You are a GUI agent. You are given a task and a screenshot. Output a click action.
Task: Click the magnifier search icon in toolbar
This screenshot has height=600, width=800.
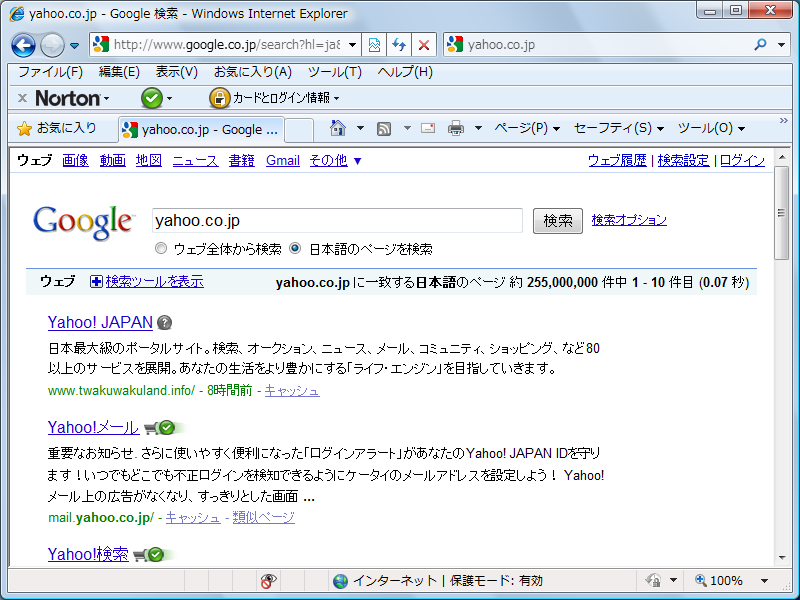(760, 45)
